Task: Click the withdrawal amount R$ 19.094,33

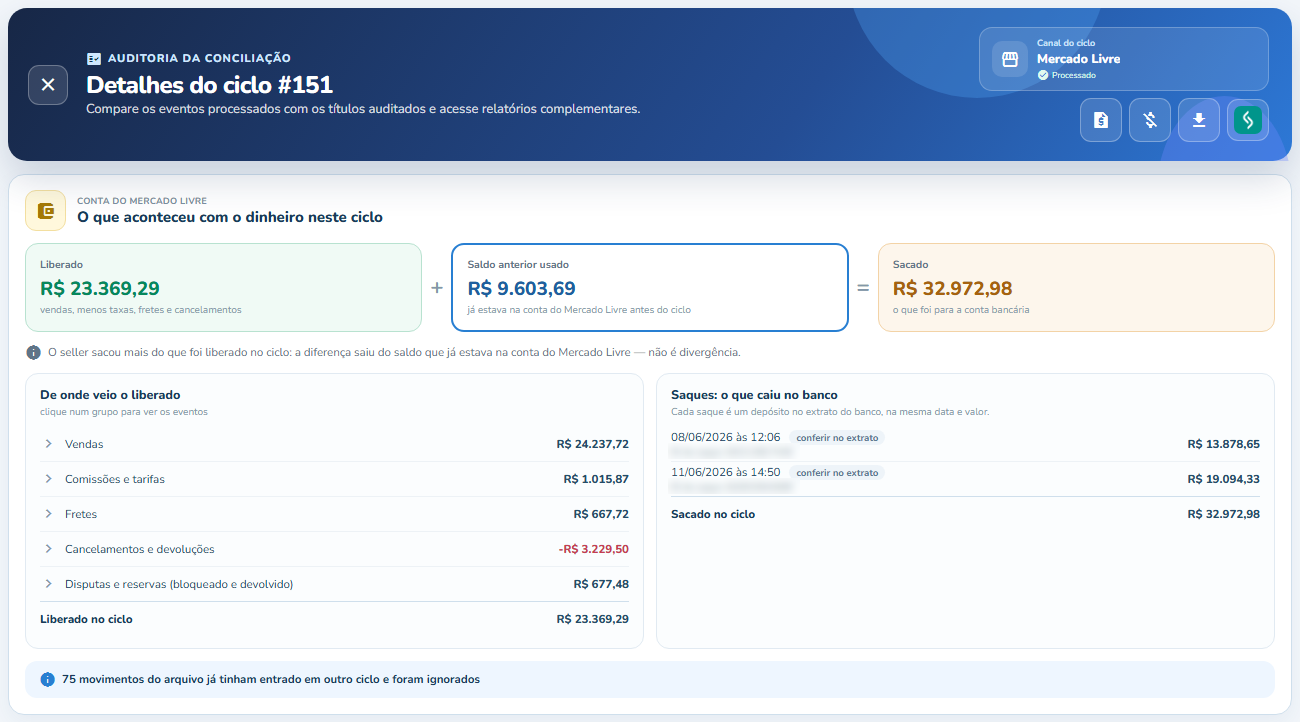Action: pyautogui.click(x=1224, y=479)
